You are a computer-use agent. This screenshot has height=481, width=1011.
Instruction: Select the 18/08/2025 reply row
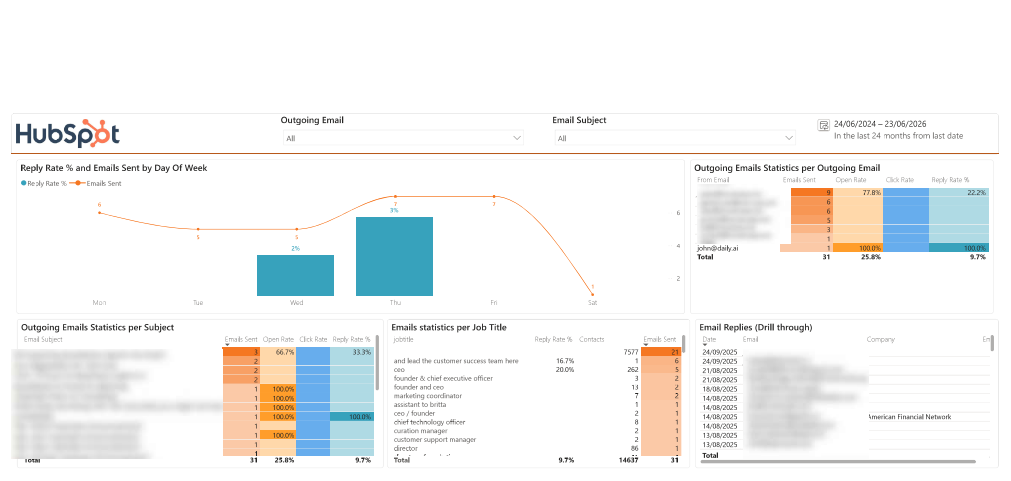(845, 390)
